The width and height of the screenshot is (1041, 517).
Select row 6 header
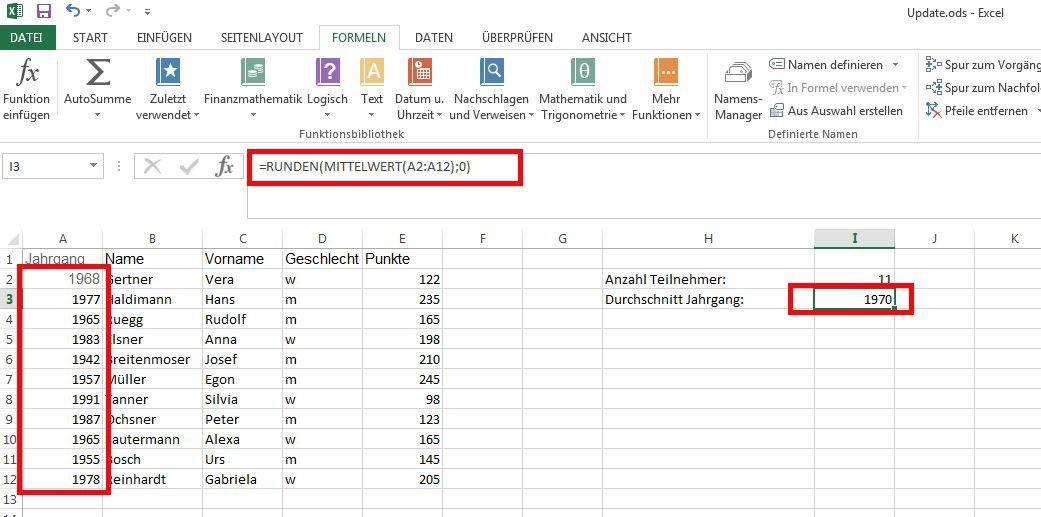[x=11, y=360]
